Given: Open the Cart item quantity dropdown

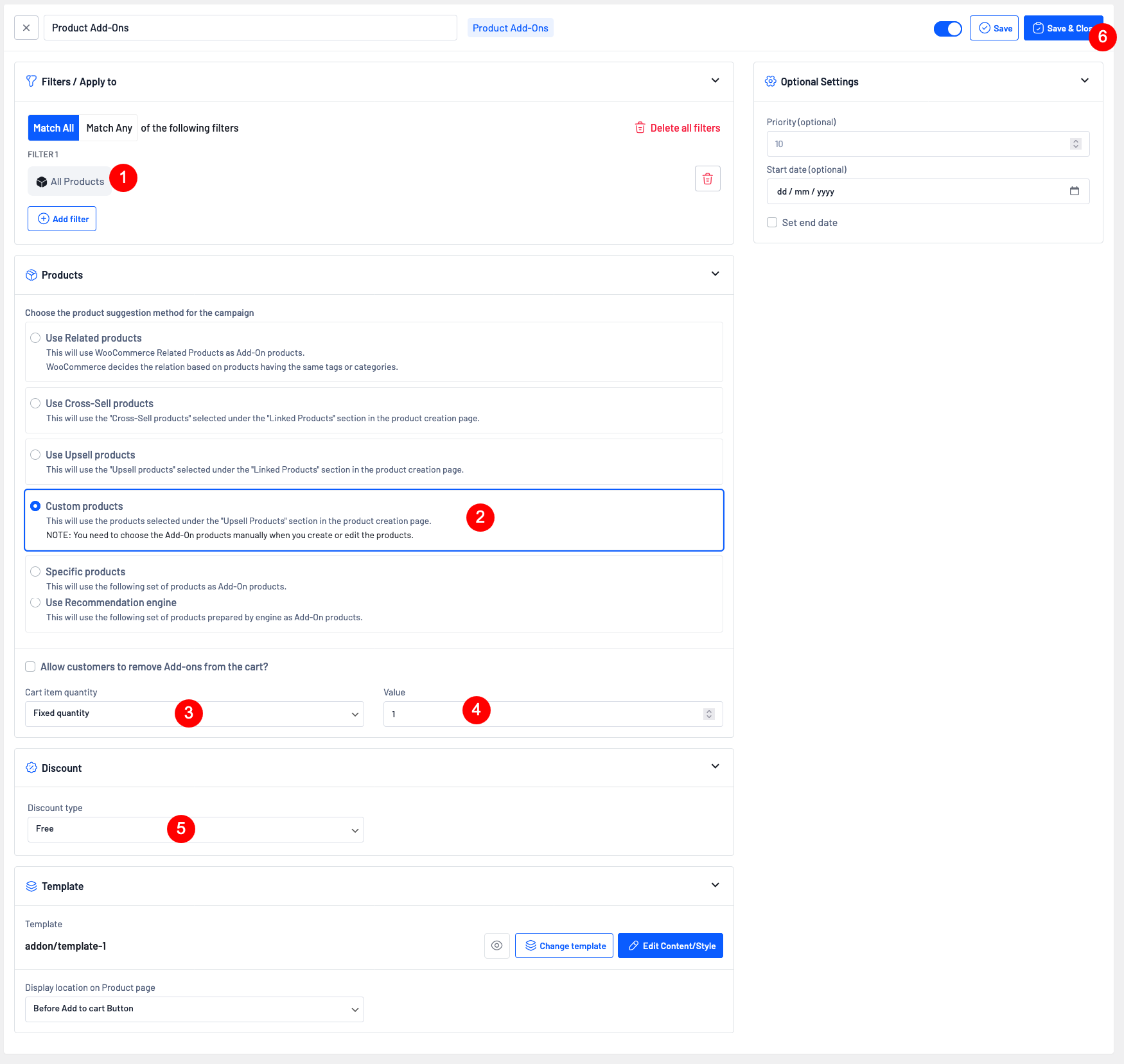Looking at the screenshot, I should click(x=194, y=714).
